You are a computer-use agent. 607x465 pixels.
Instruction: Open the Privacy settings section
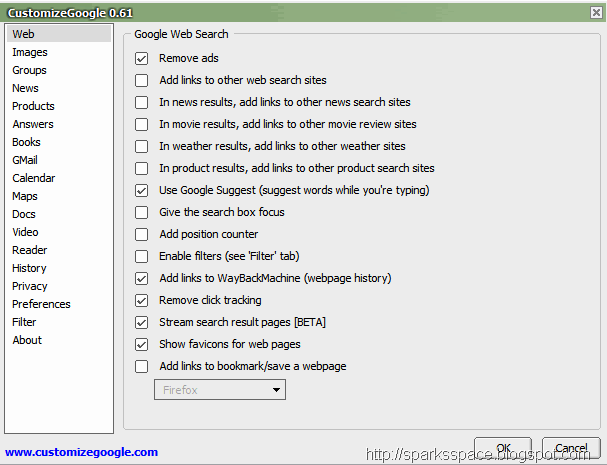tap(30, 286)
